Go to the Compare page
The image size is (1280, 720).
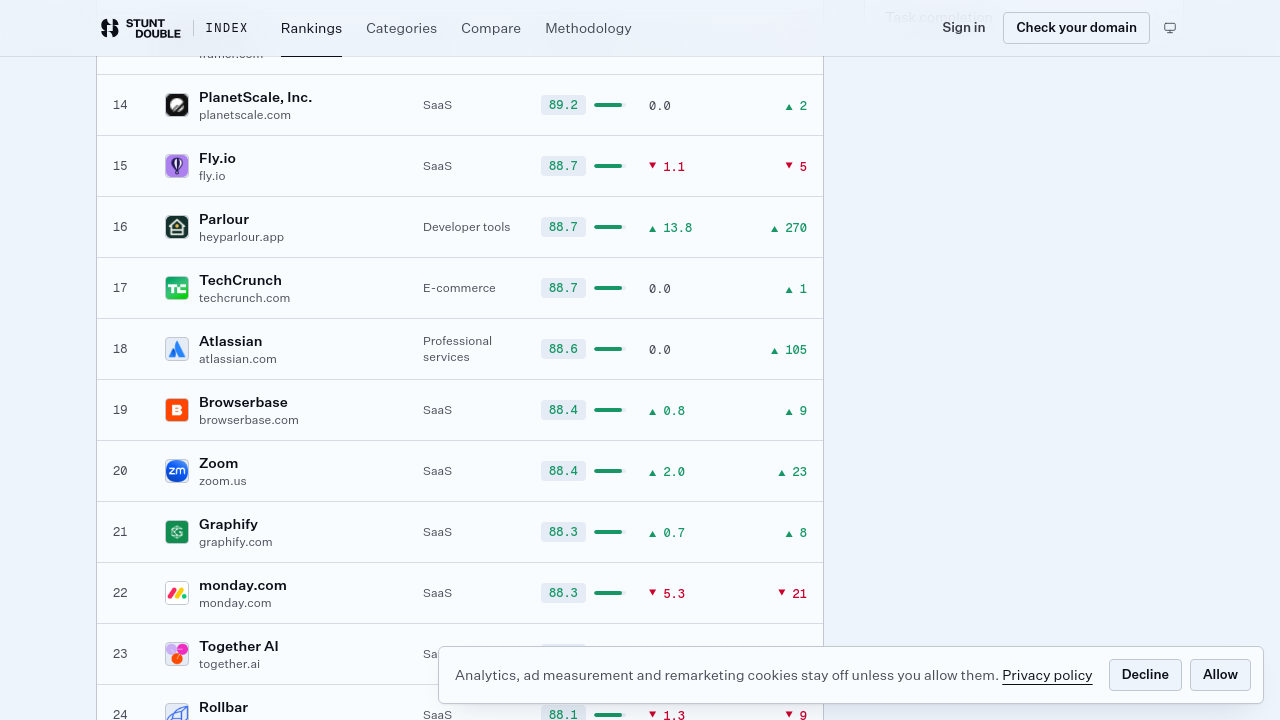pyautogui.click(x=491, y=28)
